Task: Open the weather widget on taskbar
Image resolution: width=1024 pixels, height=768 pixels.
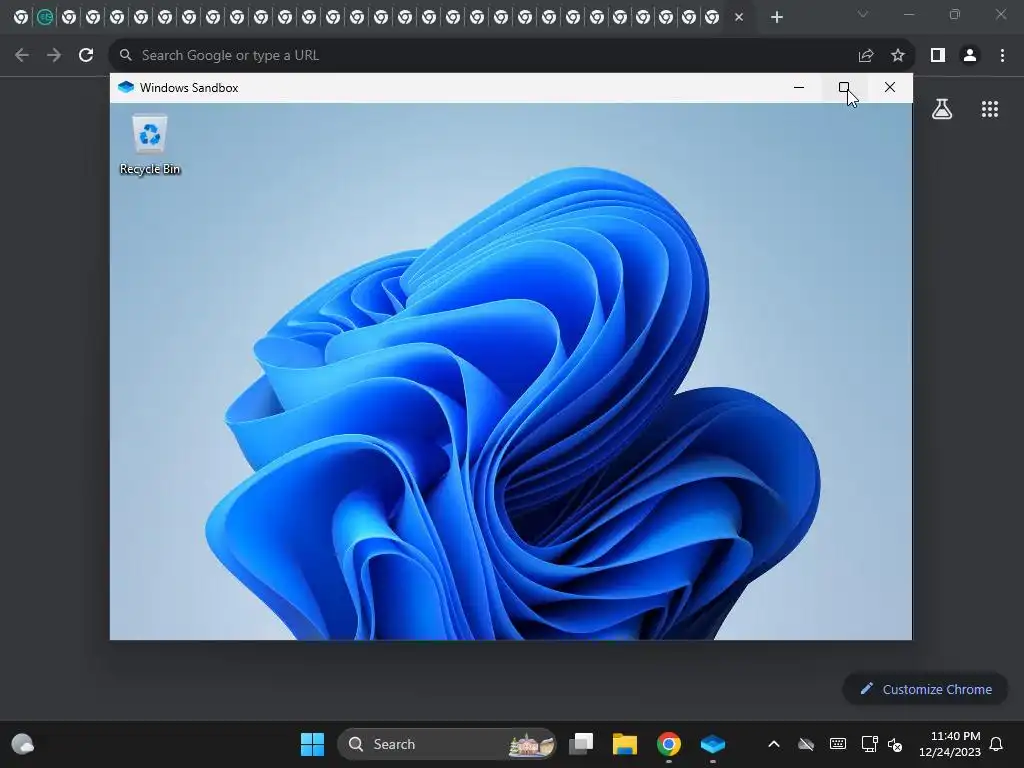Action: [23, 744]
